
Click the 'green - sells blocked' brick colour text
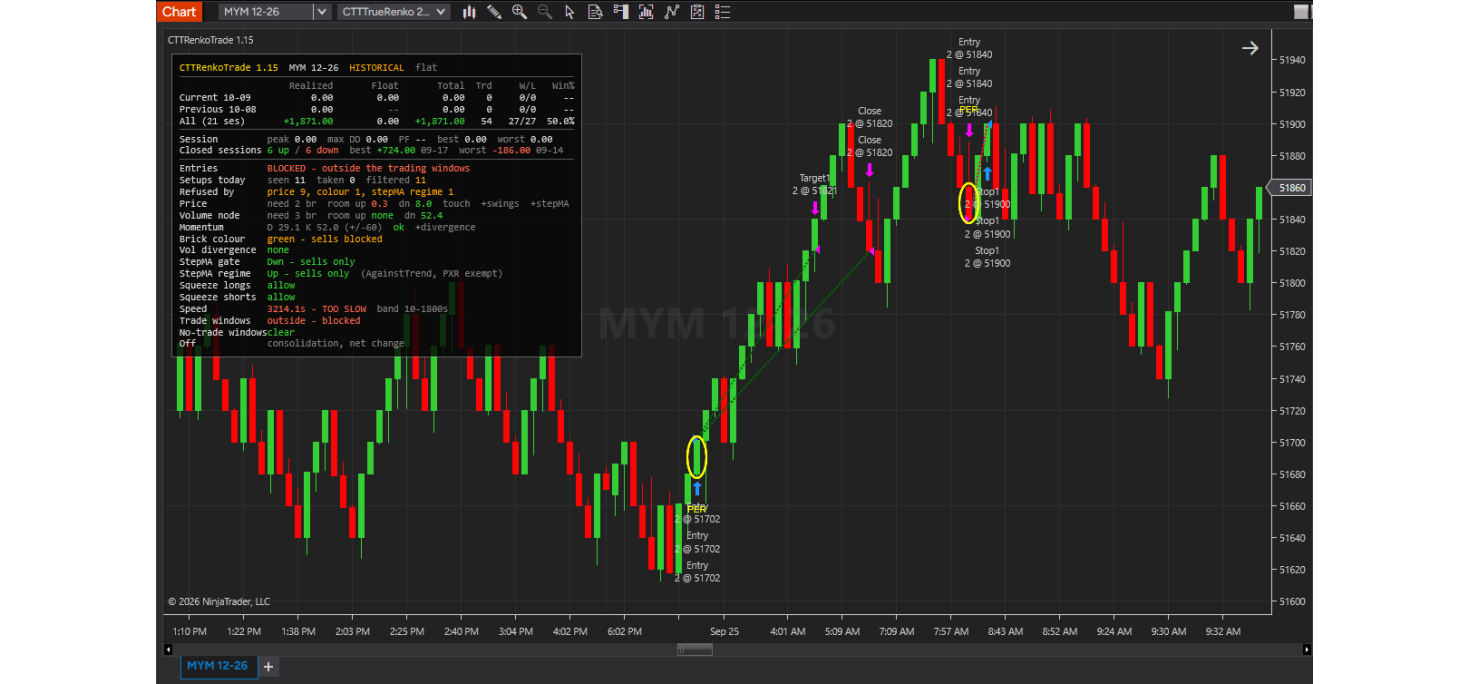325,239
